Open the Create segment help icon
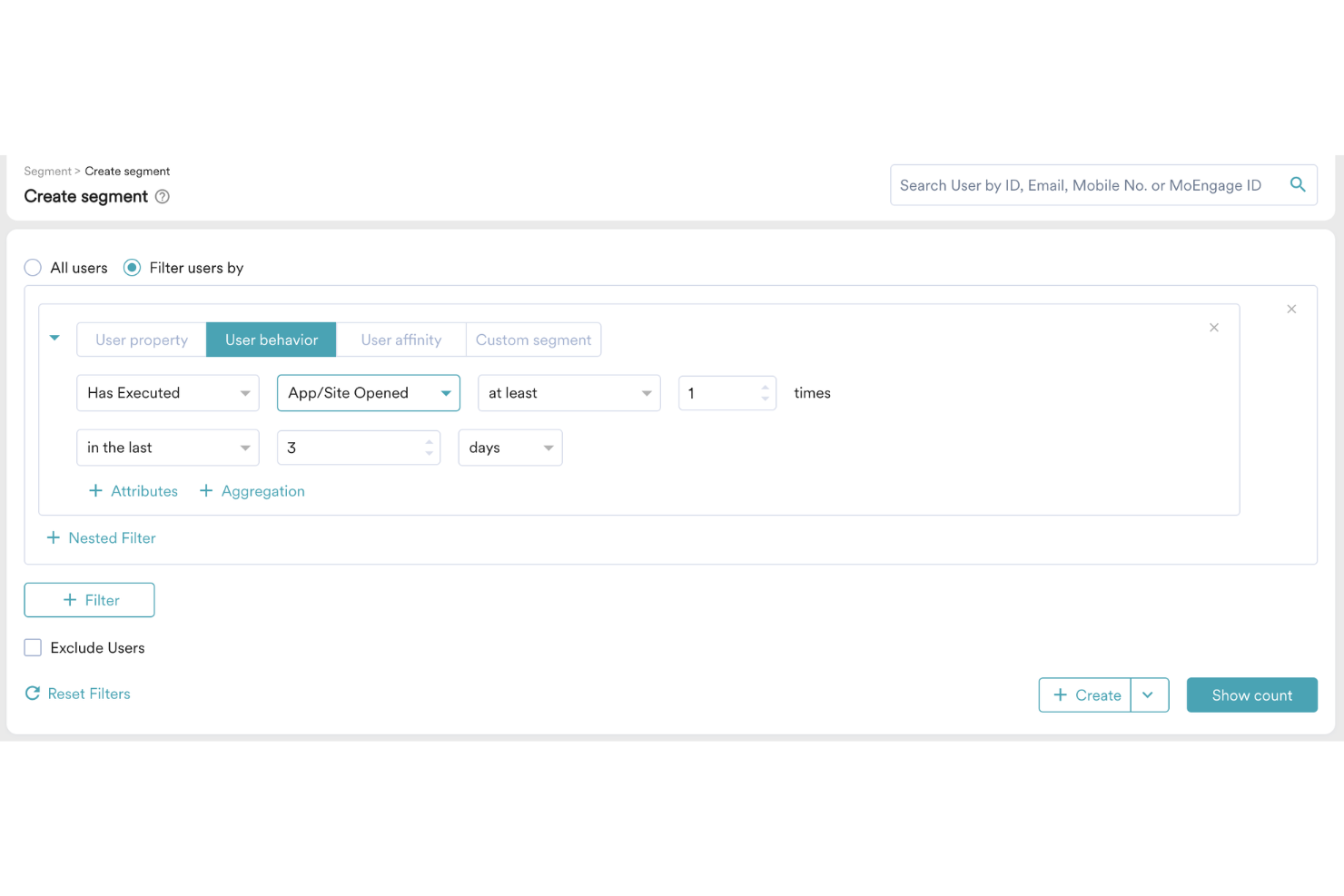 tap(163, 197)
